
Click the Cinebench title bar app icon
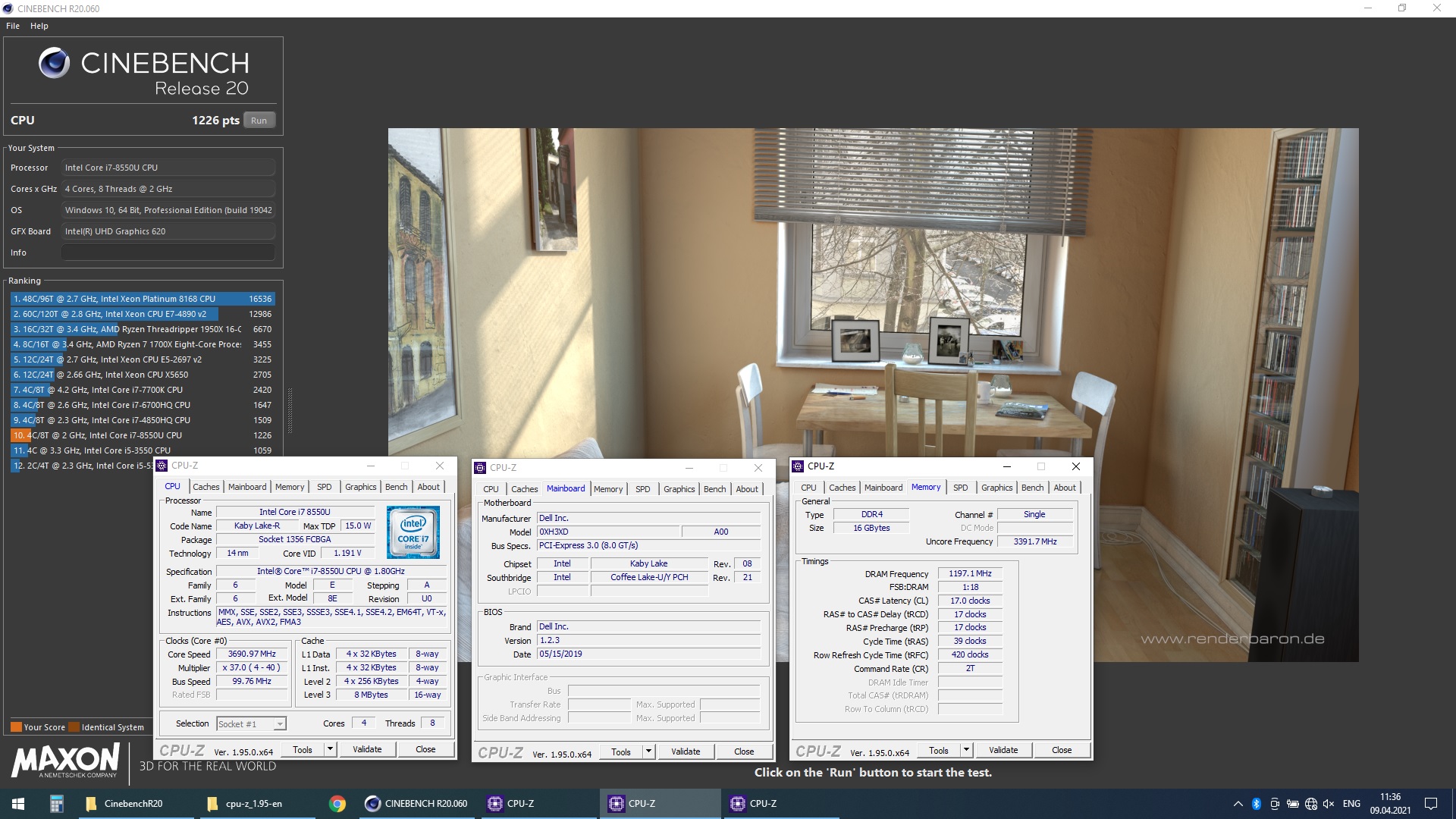[x=8, y=8]
